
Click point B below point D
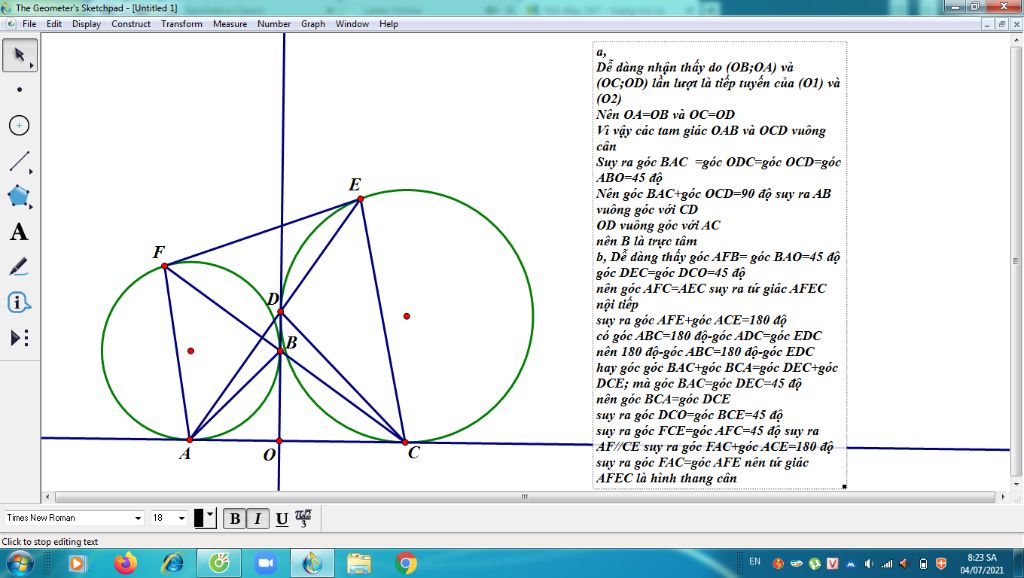point(281,351)
